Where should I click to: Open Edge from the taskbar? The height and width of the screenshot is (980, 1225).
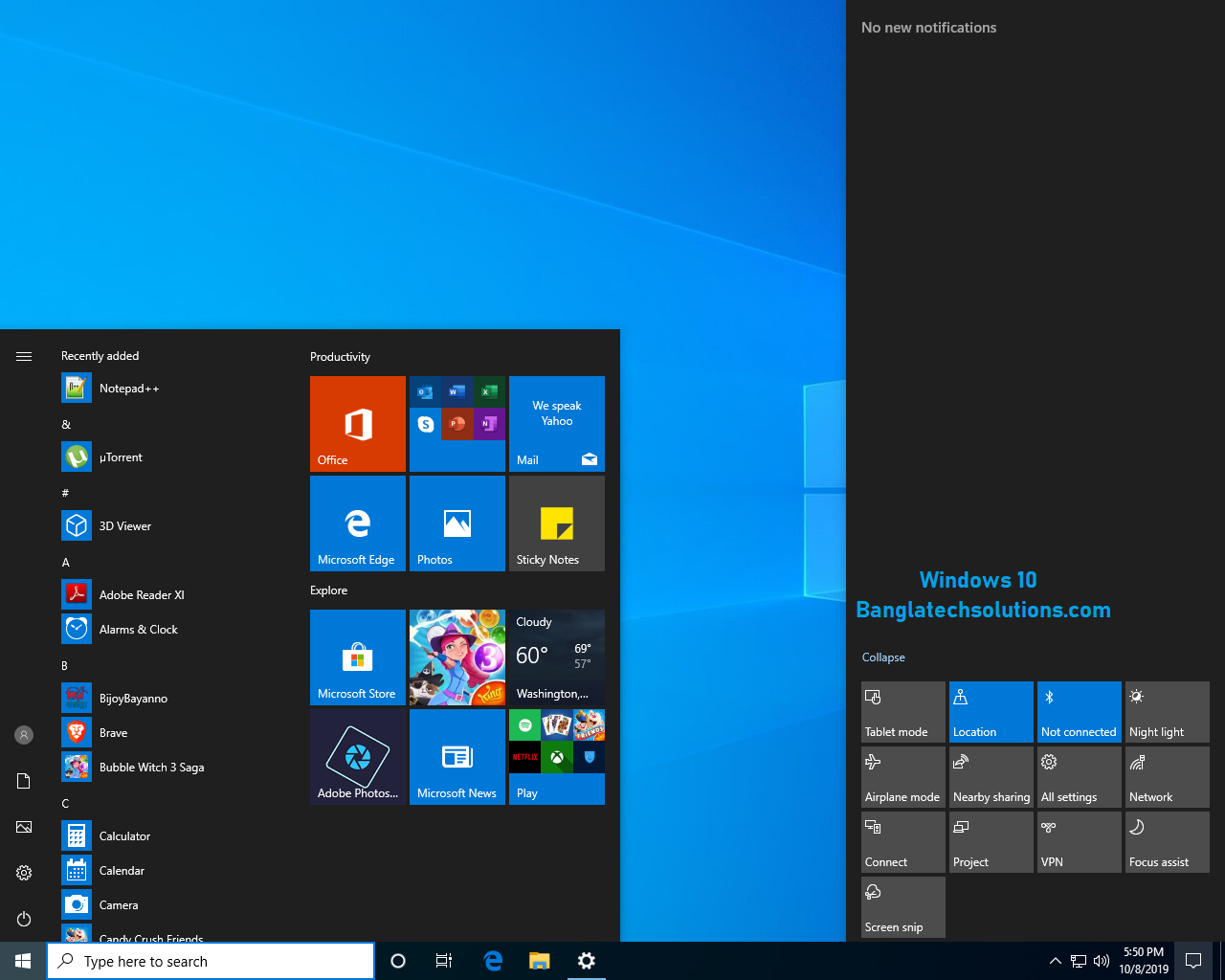tap(494, 961)
